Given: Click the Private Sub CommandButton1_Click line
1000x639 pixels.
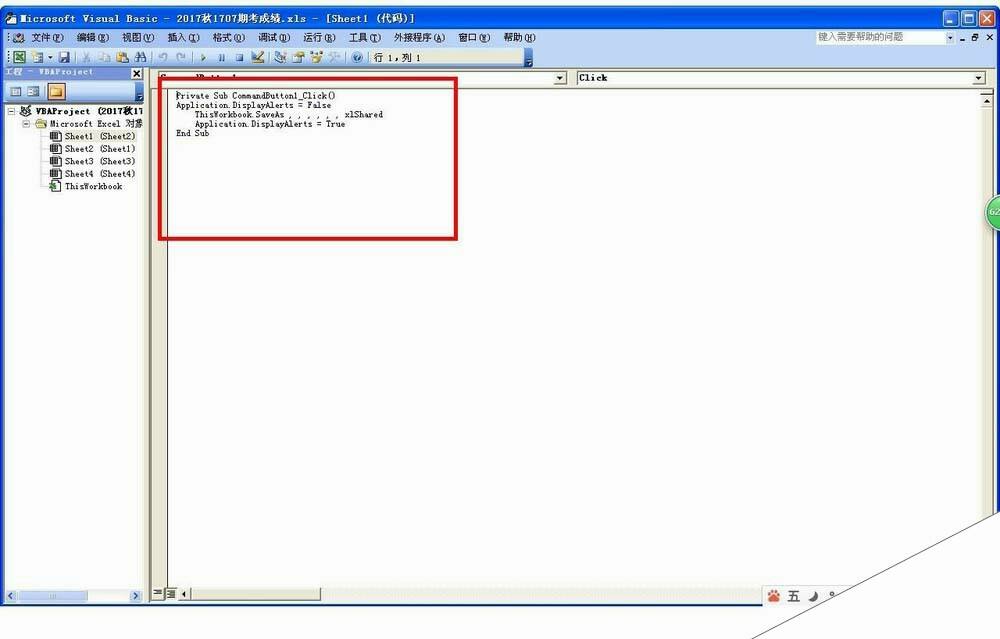Looking at the screenshot, I should 256,96.
